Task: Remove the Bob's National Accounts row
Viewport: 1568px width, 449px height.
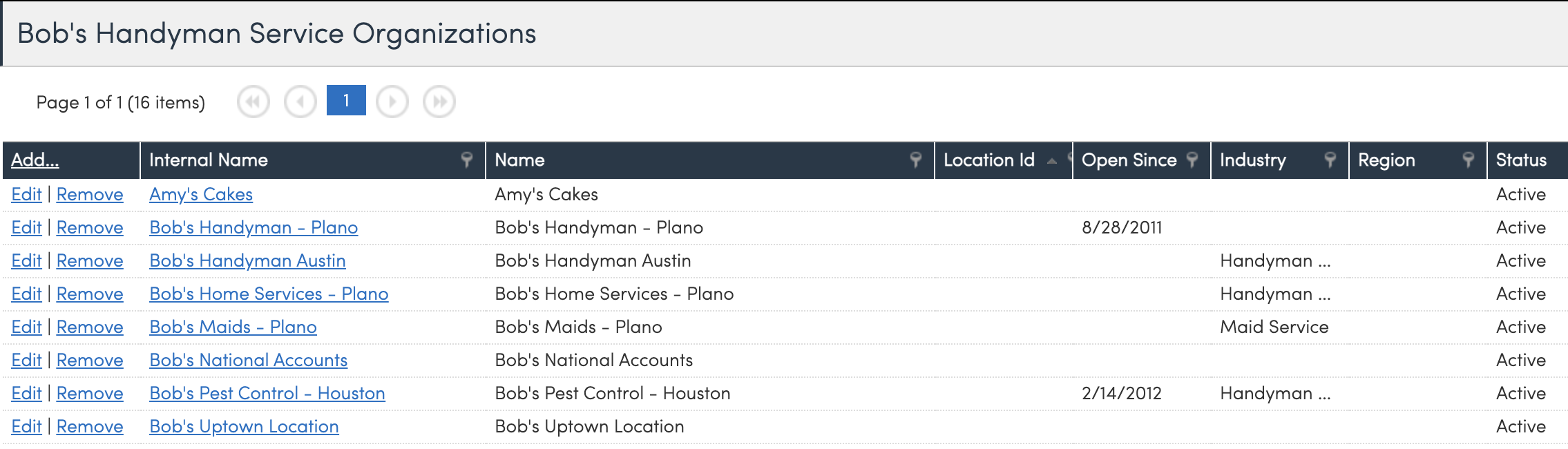Action: pyautogui.click(x=90, y=361)
